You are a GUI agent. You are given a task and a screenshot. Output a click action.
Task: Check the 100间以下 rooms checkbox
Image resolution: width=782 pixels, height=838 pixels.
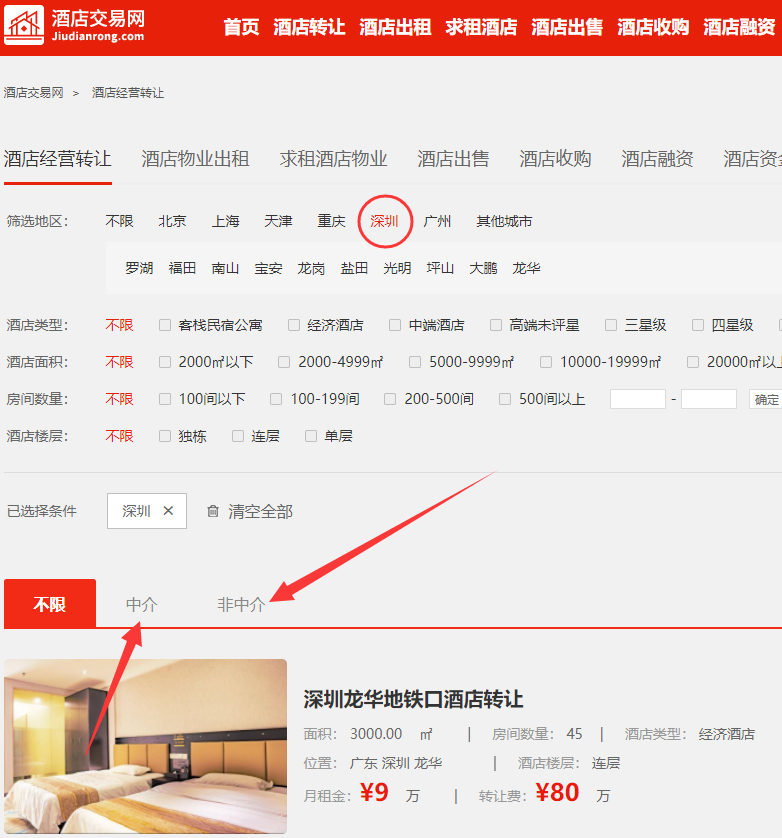[x=165, y=399]
